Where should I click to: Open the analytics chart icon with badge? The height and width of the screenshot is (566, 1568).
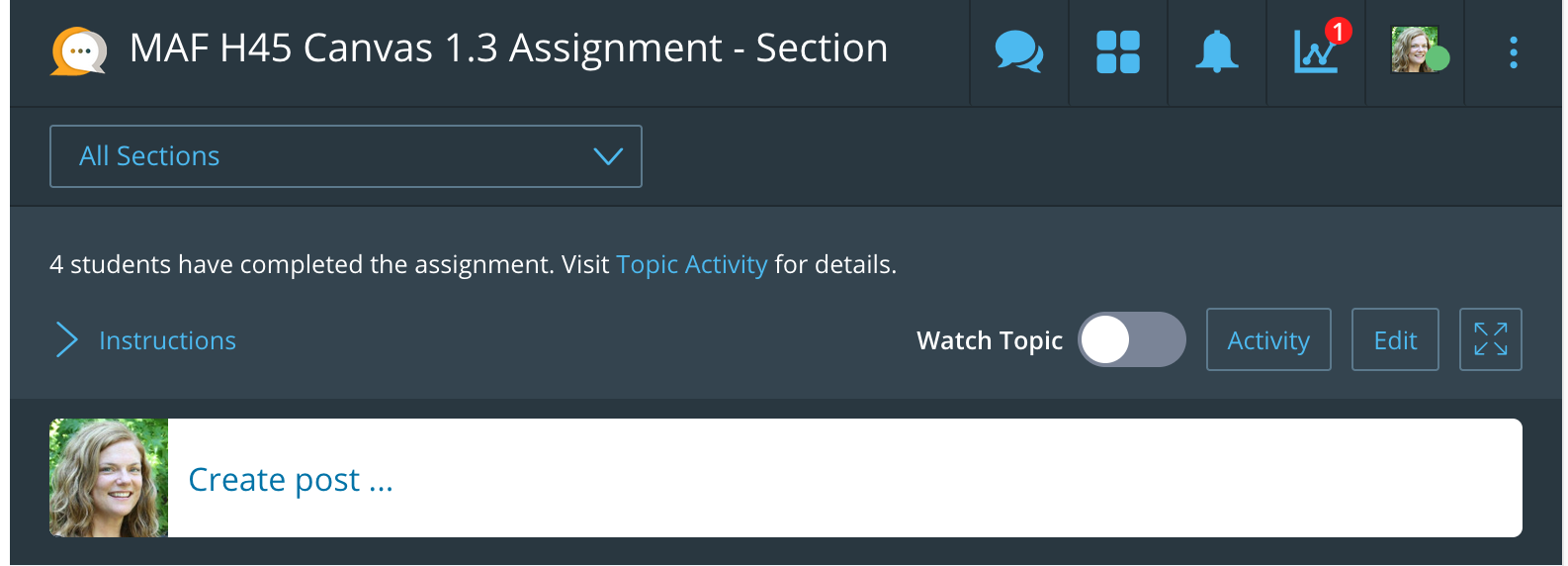pyautogui.click(x=1316, y=51)
